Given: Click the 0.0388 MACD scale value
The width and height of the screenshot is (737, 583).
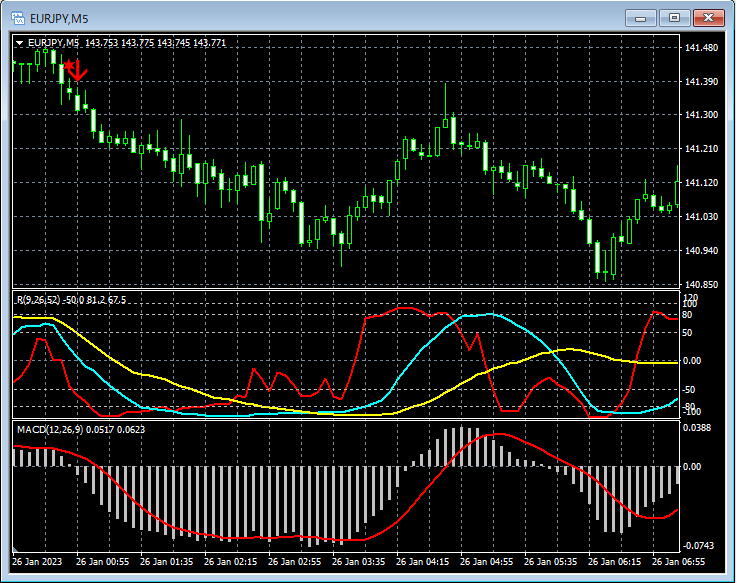Looking at the screenshot, I should 697,427.
